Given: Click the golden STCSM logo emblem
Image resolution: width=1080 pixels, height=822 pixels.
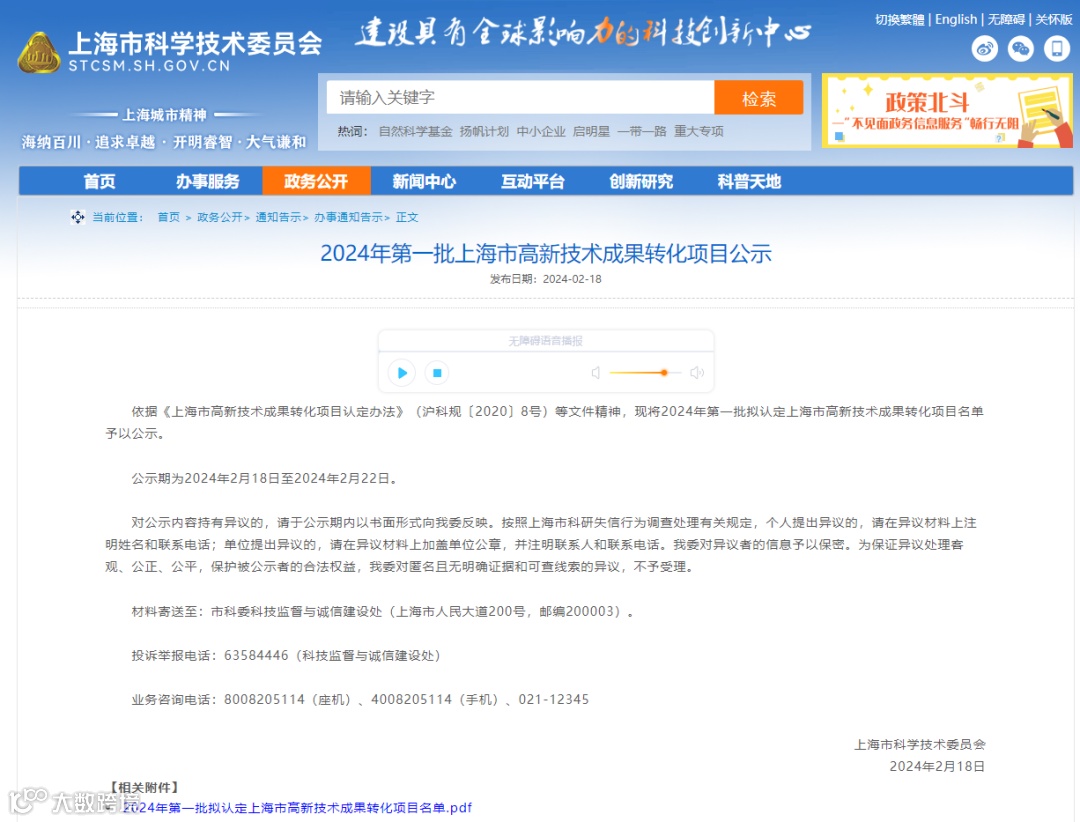Looking at the screenshot, I should point(39,53).
